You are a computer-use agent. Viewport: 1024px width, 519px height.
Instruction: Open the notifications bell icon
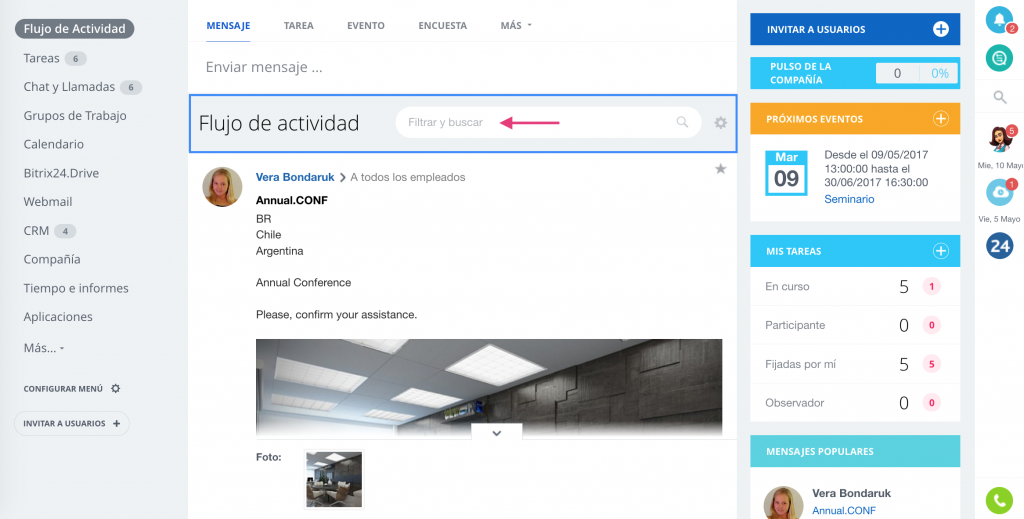[x=999, y=20]
